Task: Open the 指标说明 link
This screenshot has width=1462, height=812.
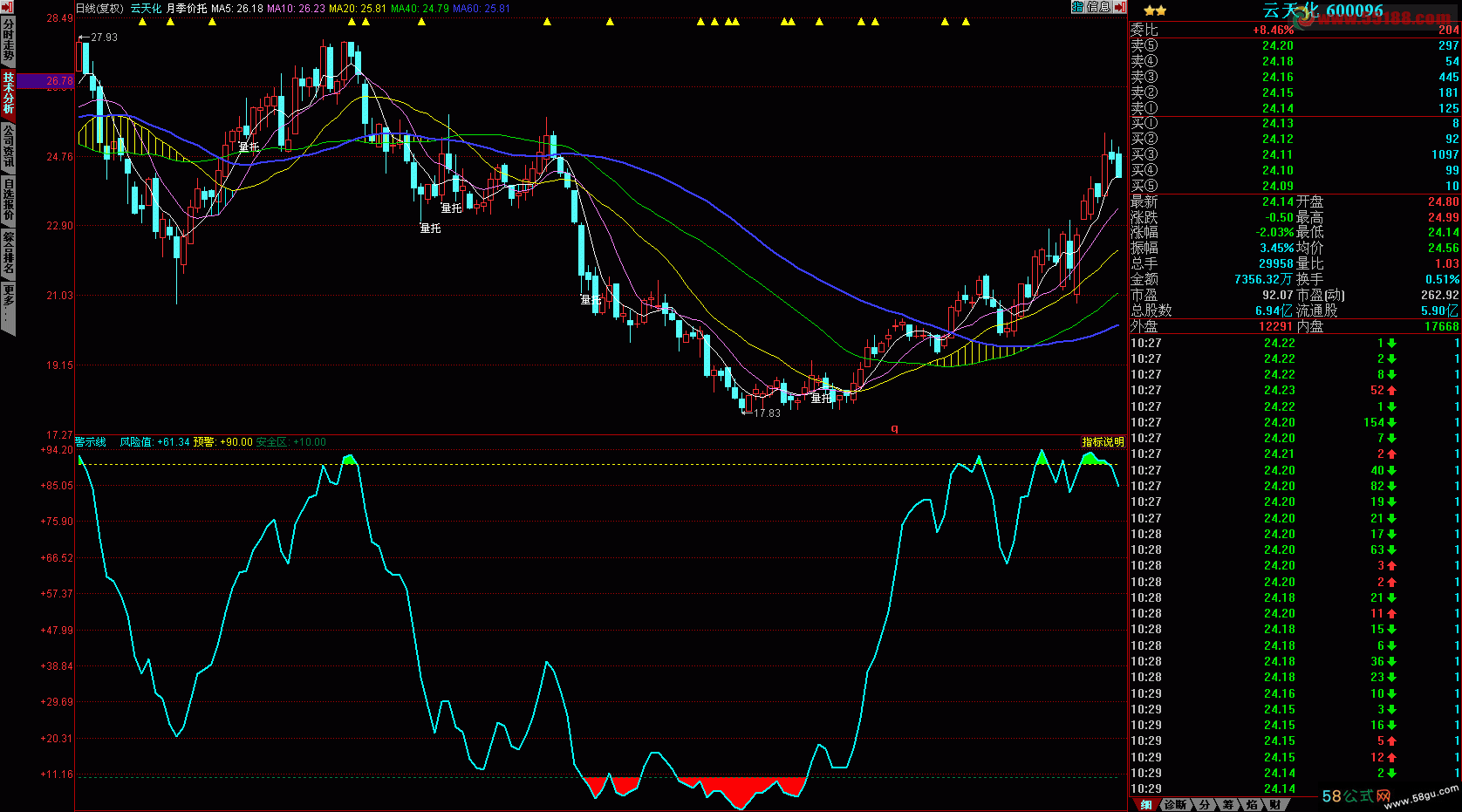Action: (x=1103, y=442)
